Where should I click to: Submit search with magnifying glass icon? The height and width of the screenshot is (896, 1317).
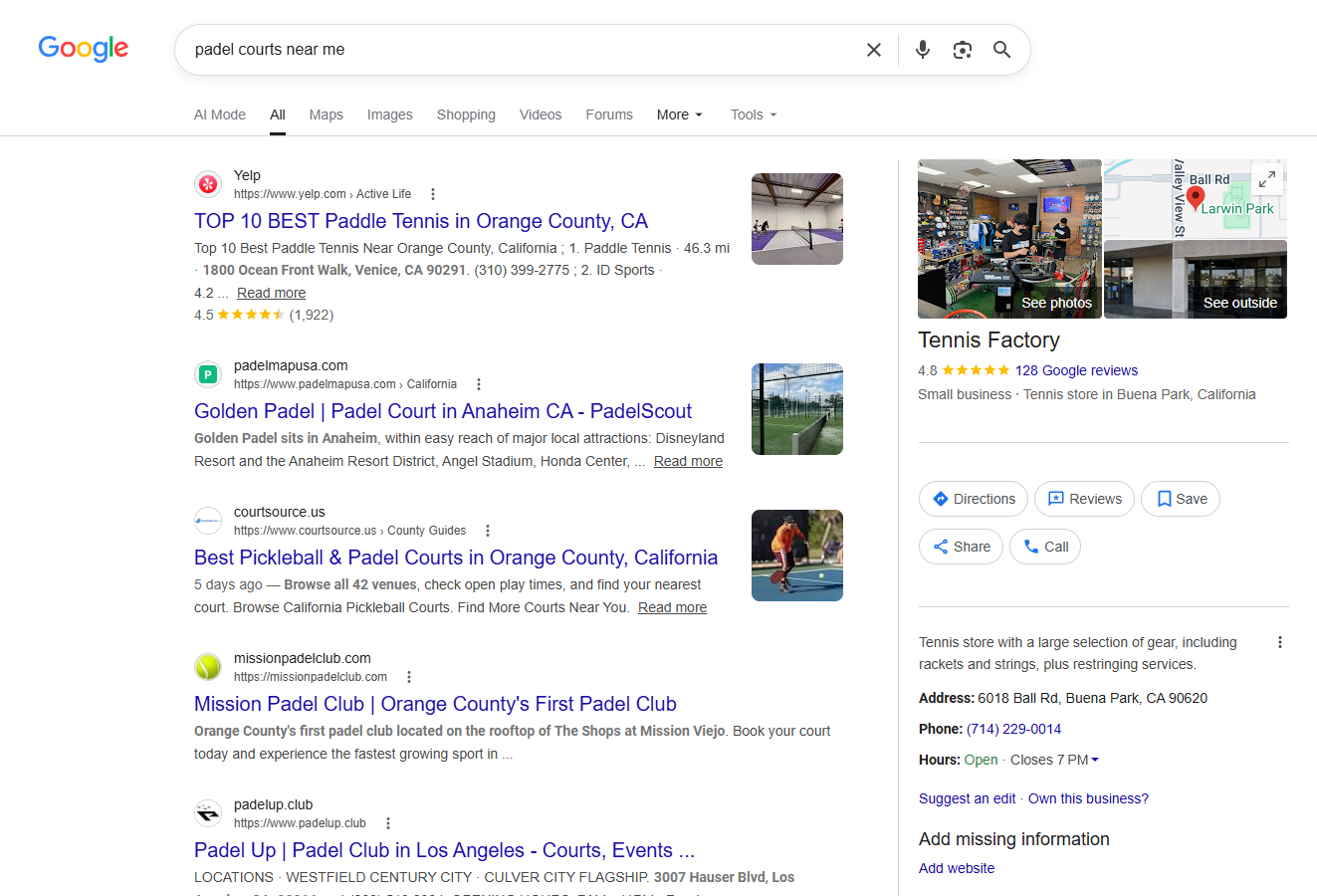(x=1002, y=50)
